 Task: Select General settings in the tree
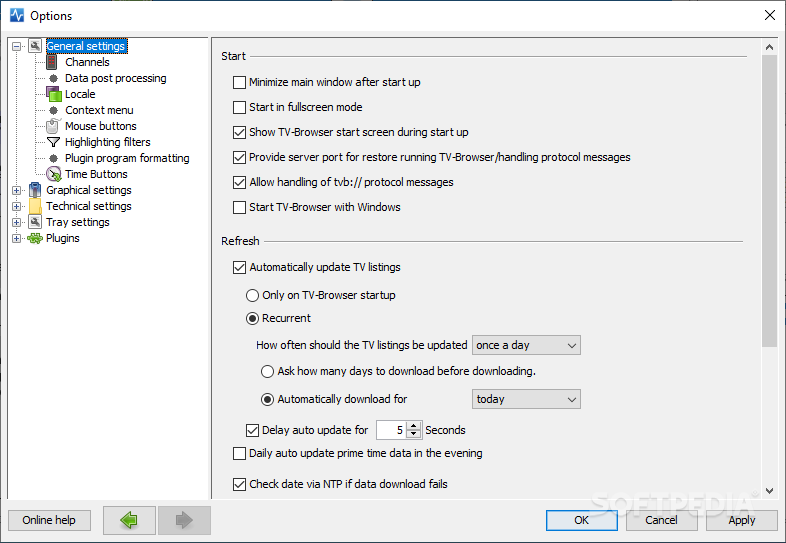pyautogui.click(x=86, y=46)
